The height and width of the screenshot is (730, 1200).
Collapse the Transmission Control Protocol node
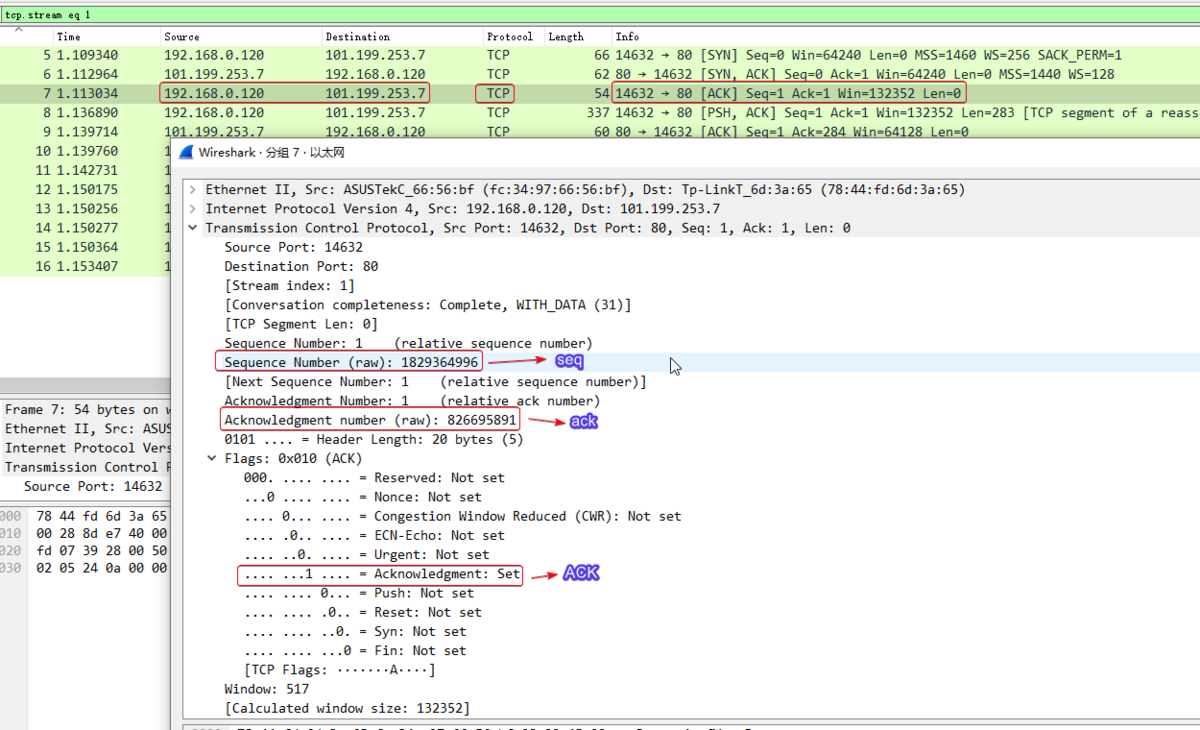point(192,228)
